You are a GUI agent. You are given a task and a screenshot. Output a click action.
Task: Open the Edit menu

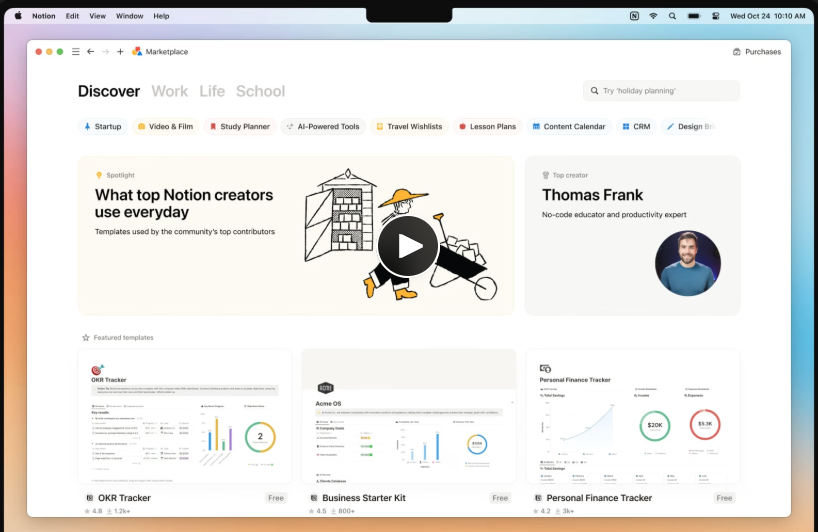pos(72,16)
